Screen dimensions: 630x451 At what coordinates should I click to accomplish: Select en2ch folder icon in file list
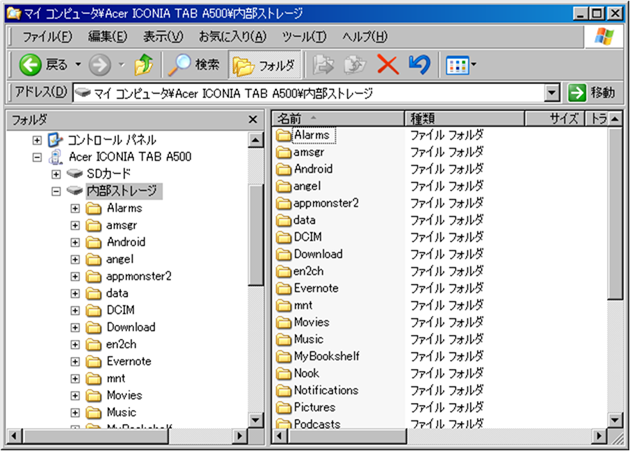click(284, 271)
